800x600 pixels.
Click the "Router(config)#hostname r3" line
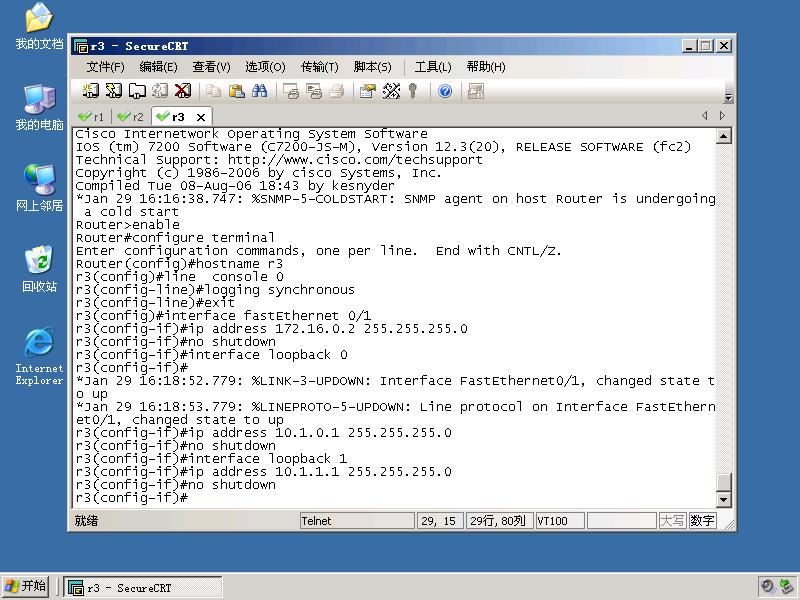coord(179,264)
